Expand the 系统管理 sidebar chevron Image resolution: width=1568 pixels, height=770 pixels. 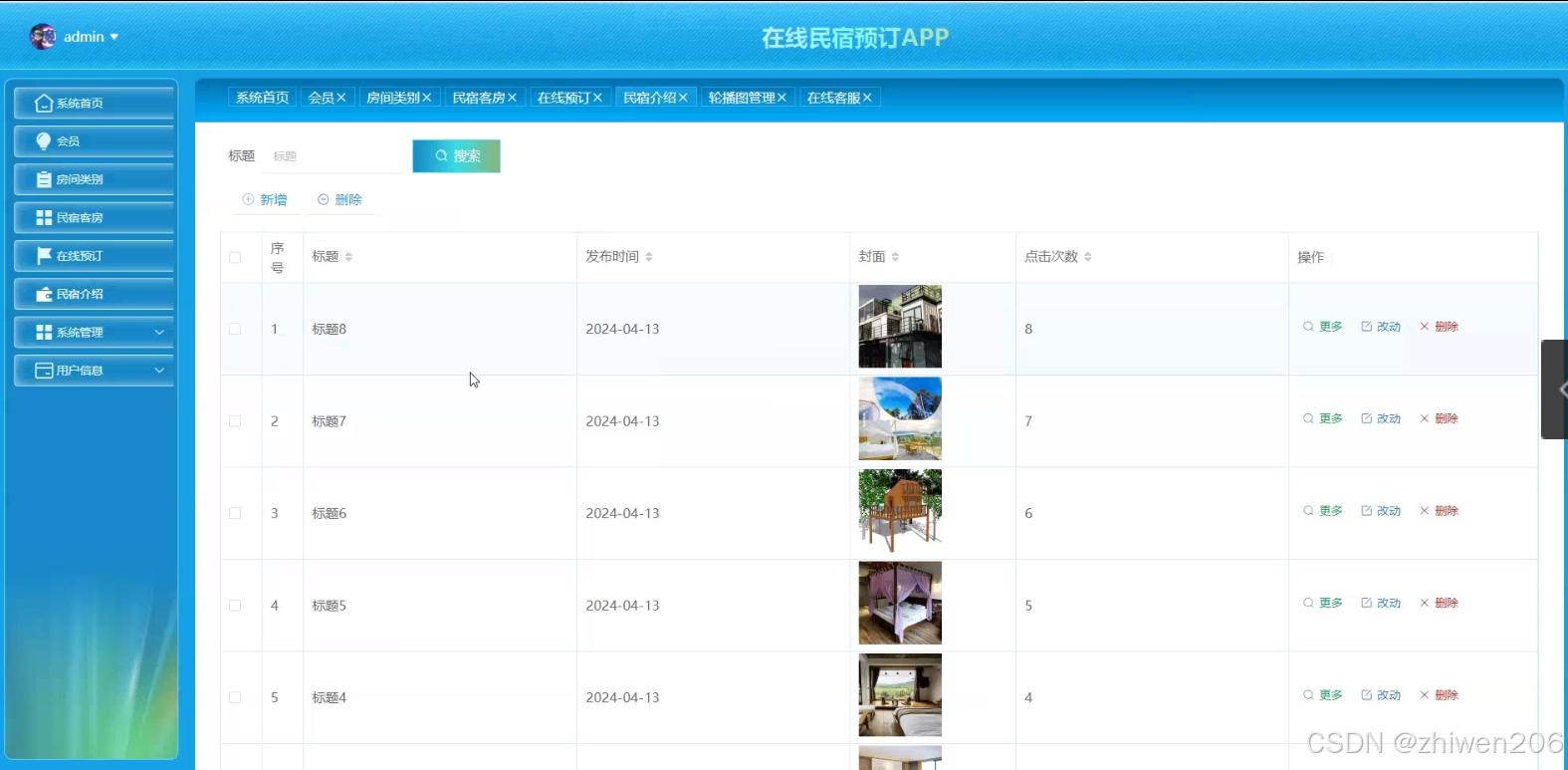[159, 332]
